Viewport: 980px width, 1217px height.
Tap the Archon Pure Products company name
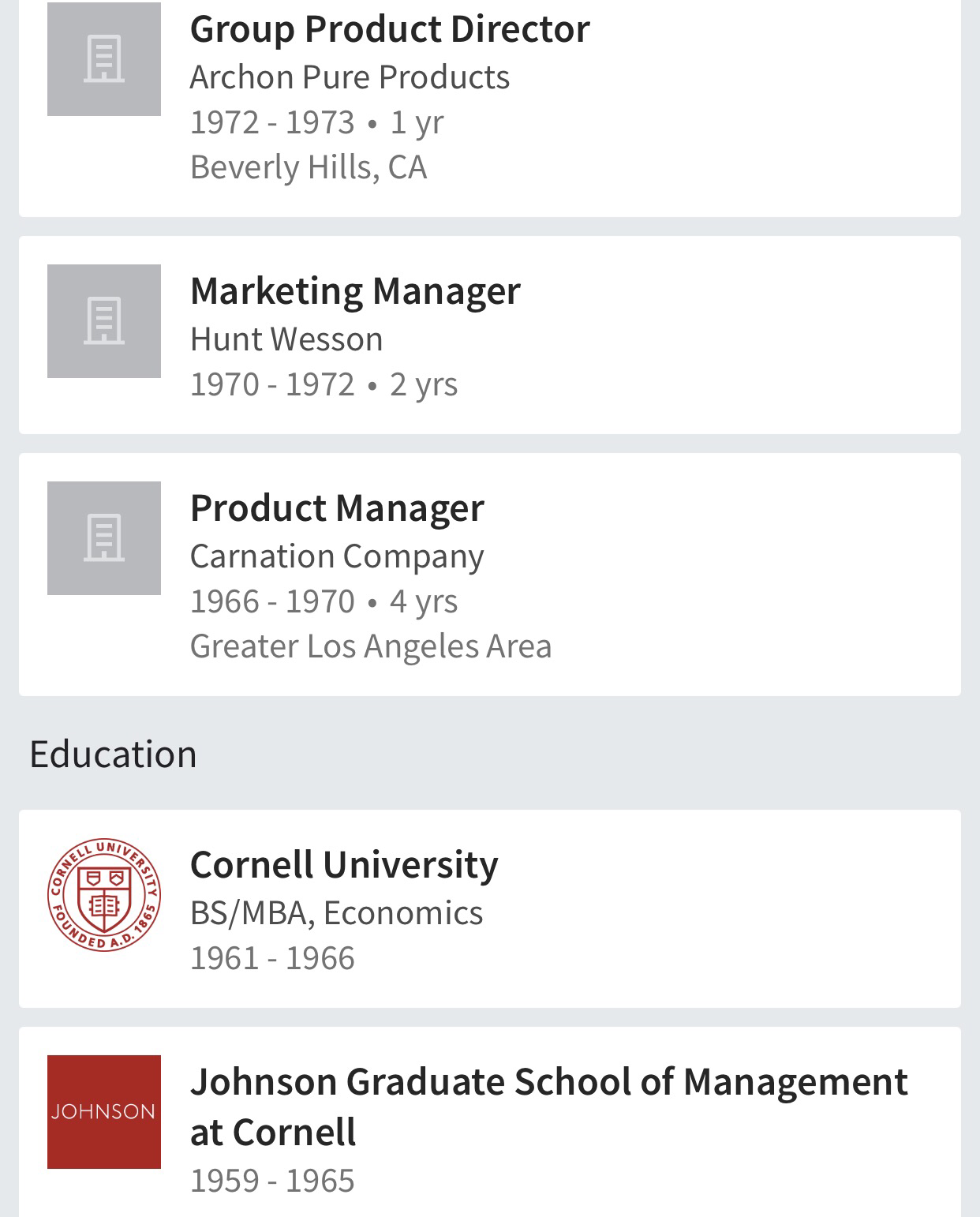tap(350, 77)
